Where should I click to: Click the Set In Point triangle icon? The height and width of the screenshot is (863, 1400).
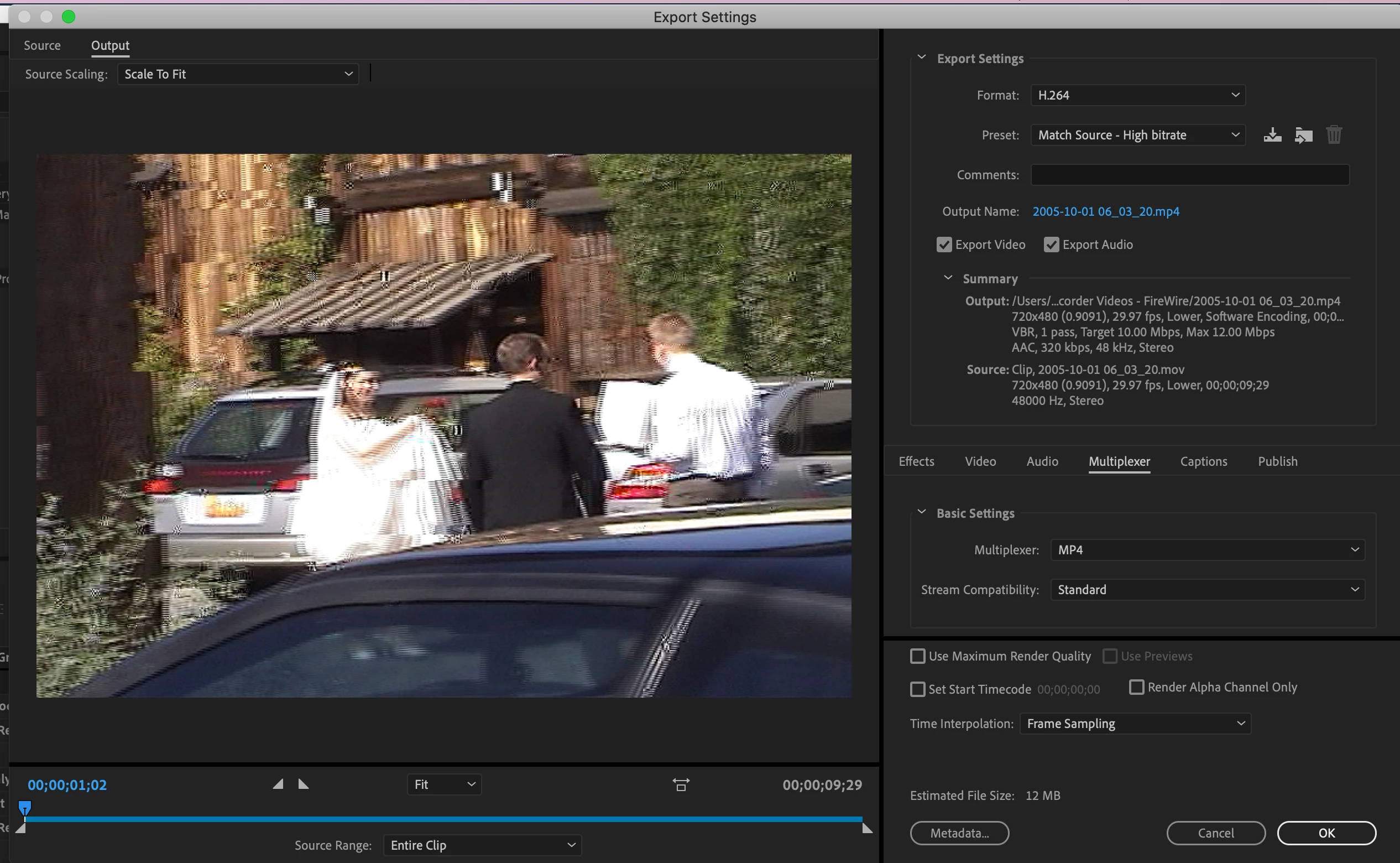click(278, 784)
